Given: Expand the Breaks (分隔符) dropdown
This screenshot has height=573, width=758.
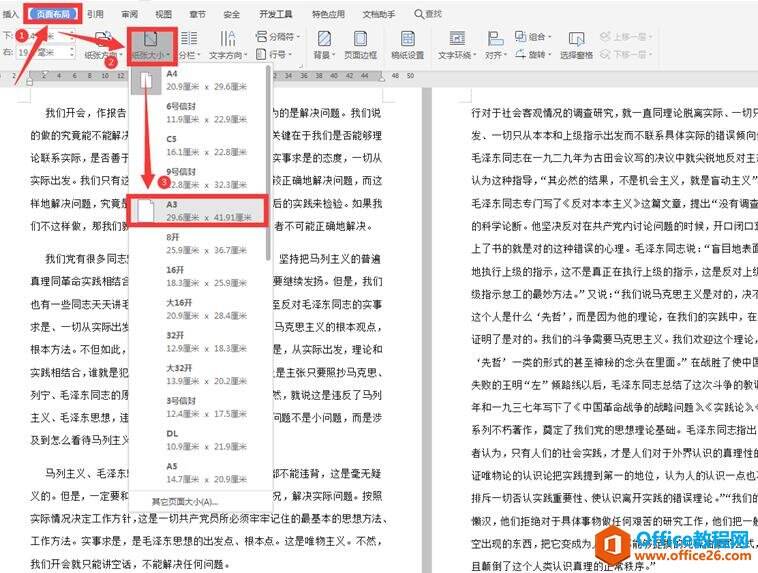Looking at the screenshot, I should pos(277,35).
